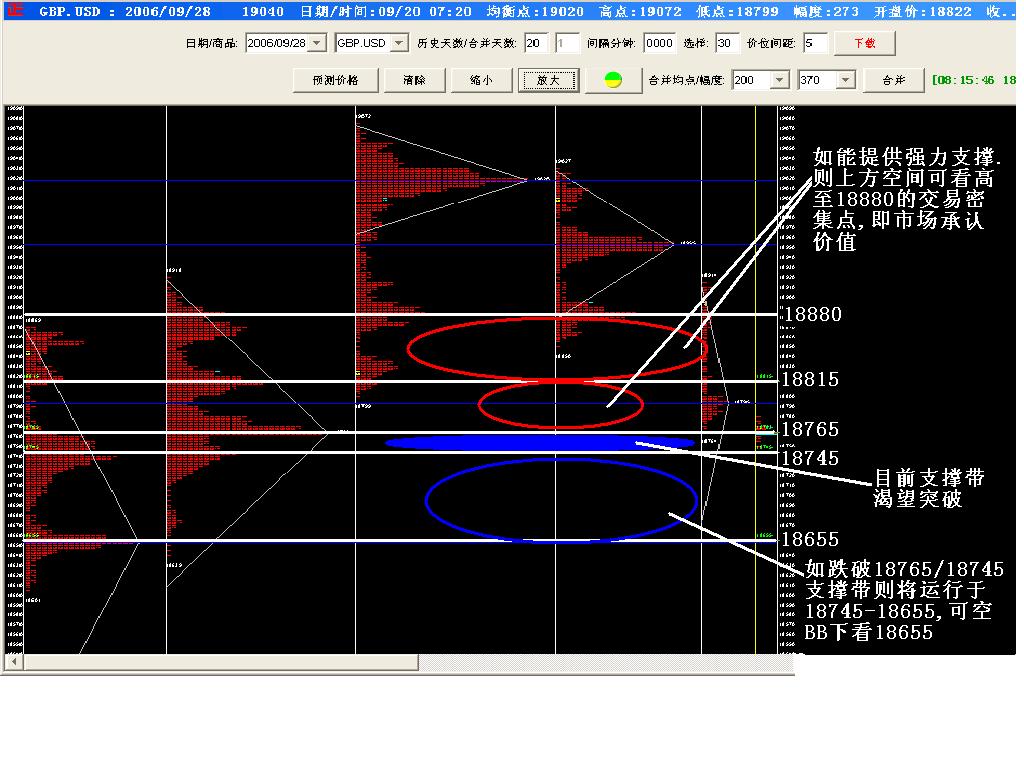This screenshot has height=768, width=1024.
Task: Click the 放大 zoom in button
Action: pyautogui.click(x=549, y=80)
